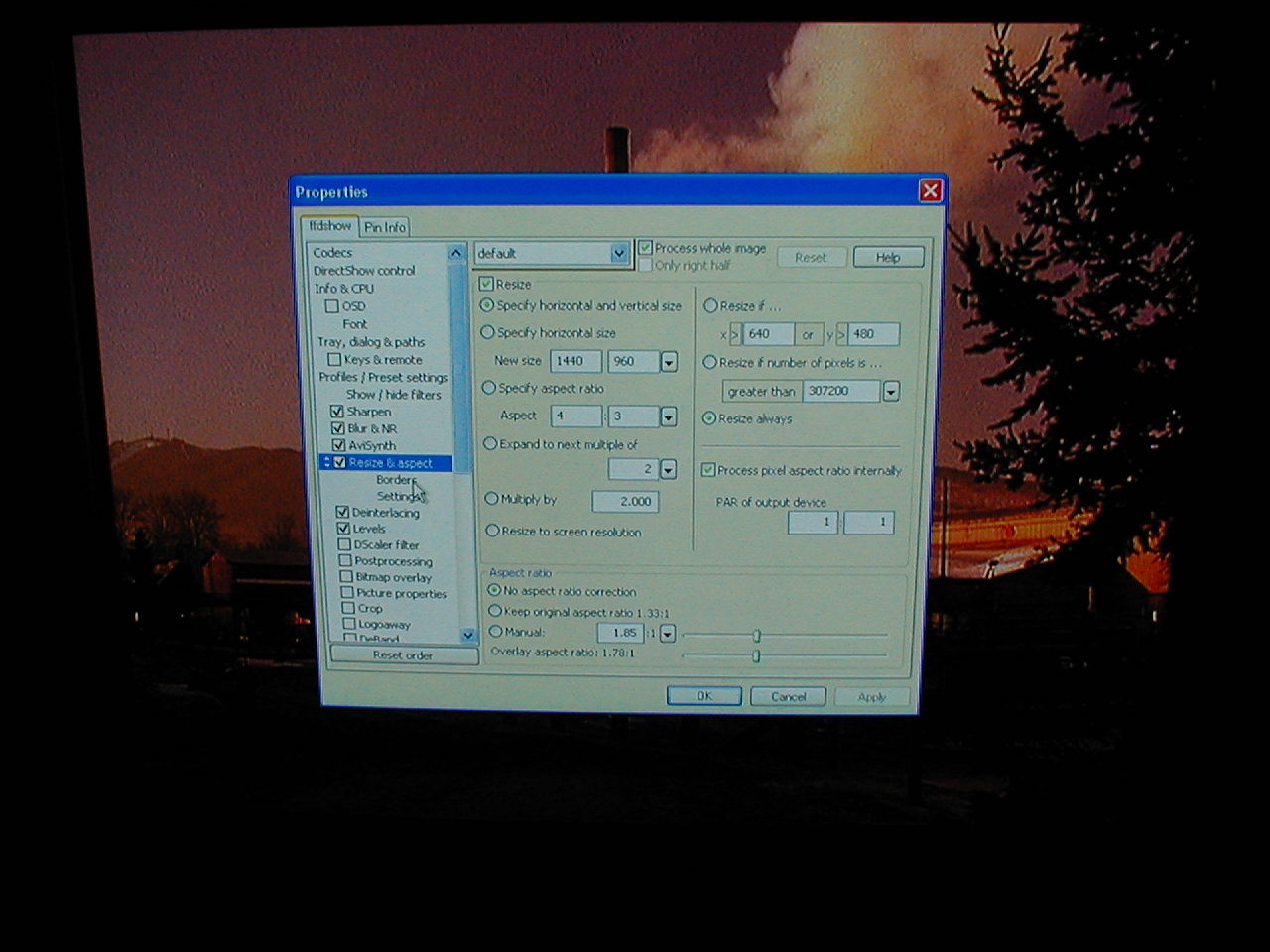Open the pixel count 307200 dropdown arrow
This screenshot has width=1270, height=952.
(891, 392)
